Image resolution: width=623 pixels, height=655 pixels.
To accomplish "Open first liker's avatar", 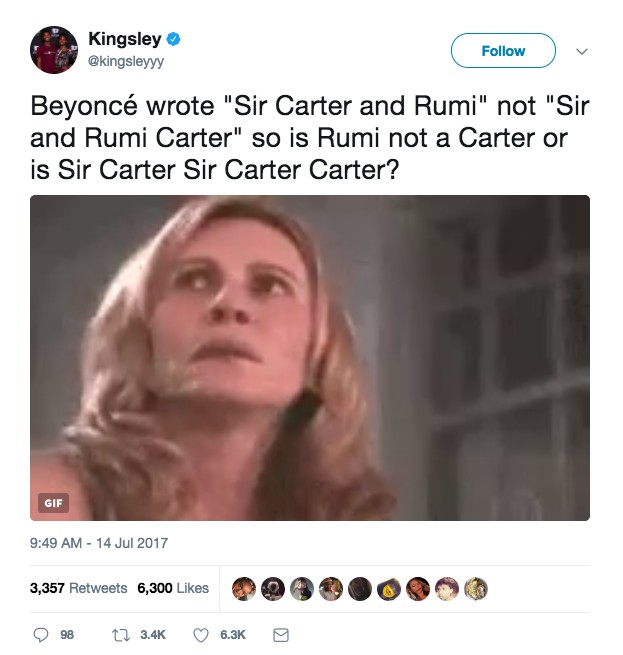I will coord(244,589).
